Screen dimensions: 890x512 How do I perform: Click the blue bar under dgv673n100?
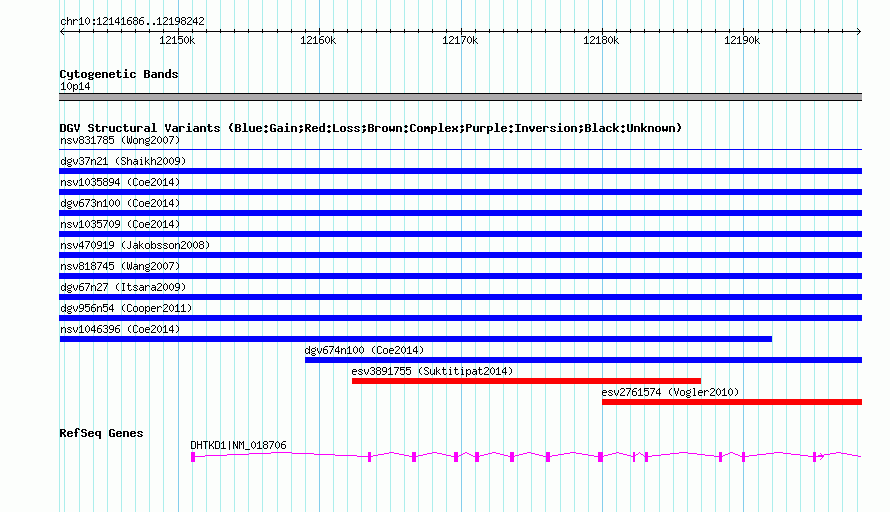[x=460, y=213]
